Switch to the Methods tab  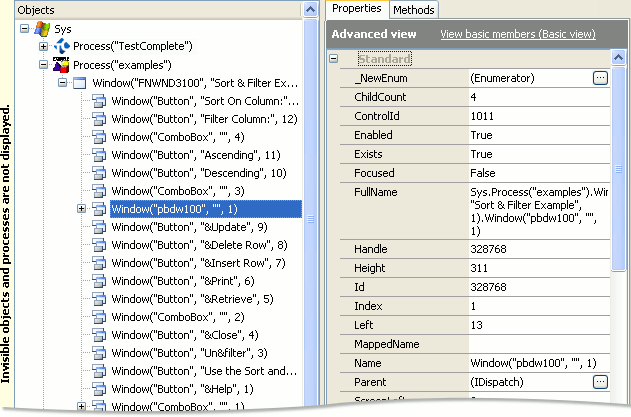[x=413, y=9]
